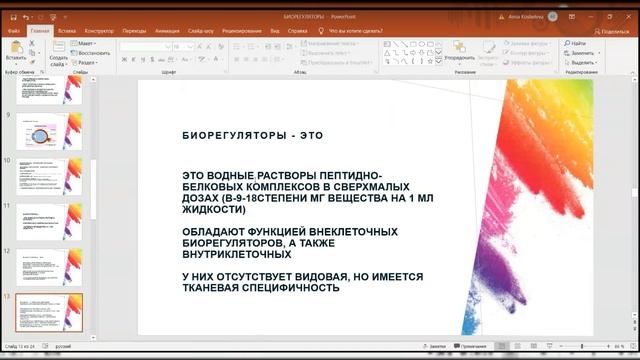The image size is (640, 360).
Task: Switch to the Вставка tab
Action: [67, 31]
